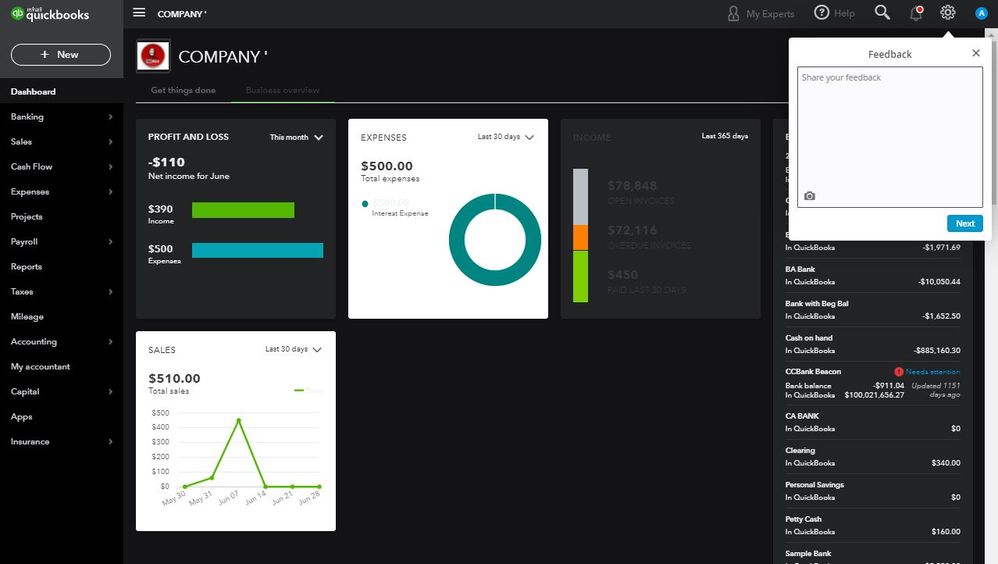Viewport: 998px width, 564px height.
Task: Click the QuickBooks logo
Action: 50,13
